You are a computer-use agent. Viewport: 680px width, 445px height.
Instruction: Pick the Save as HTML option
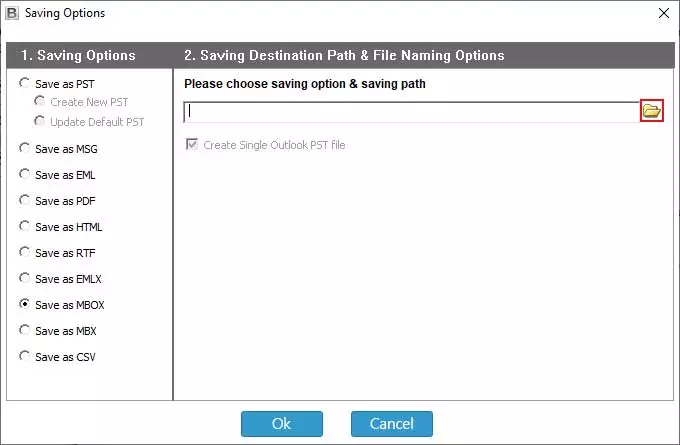(25, 226)
